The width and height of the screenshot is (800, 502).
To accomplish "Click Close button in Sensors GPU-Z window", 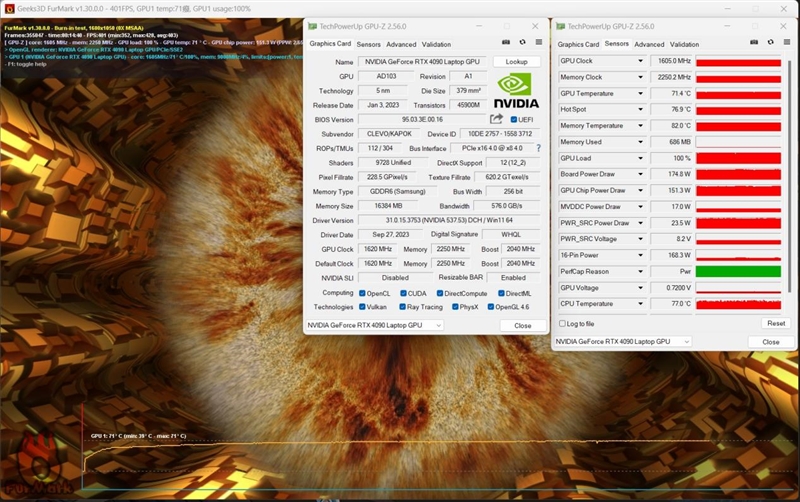I will coord(770,342).
